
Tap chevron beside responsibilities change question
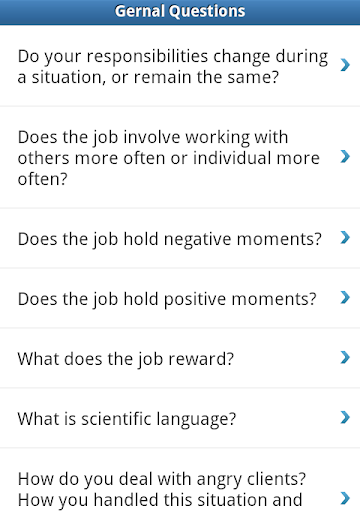(345, 65)
